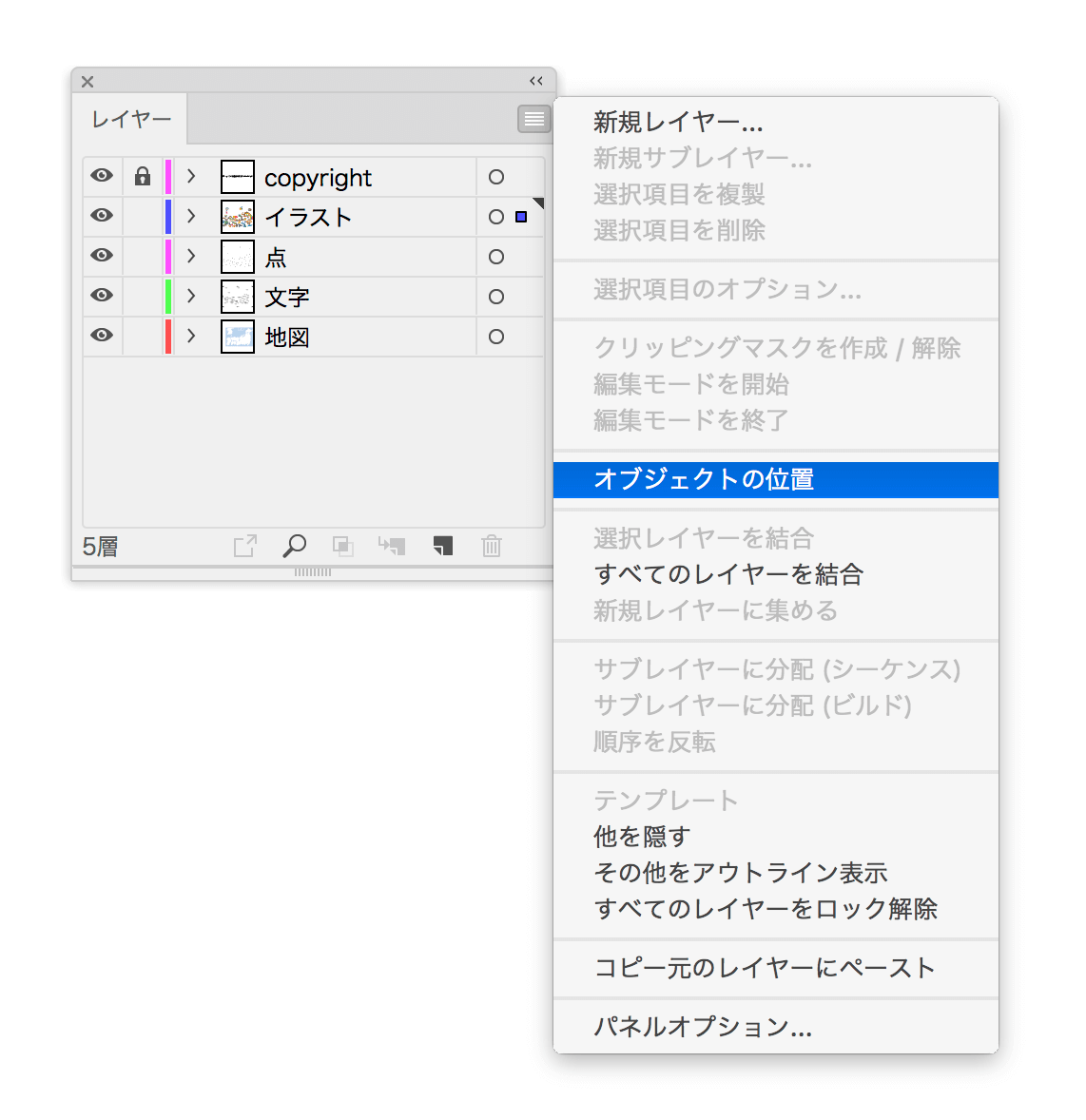Expand the copyright layer chevron
The width and height of the screenshot is (1086, 1120).
pos(191,176)
